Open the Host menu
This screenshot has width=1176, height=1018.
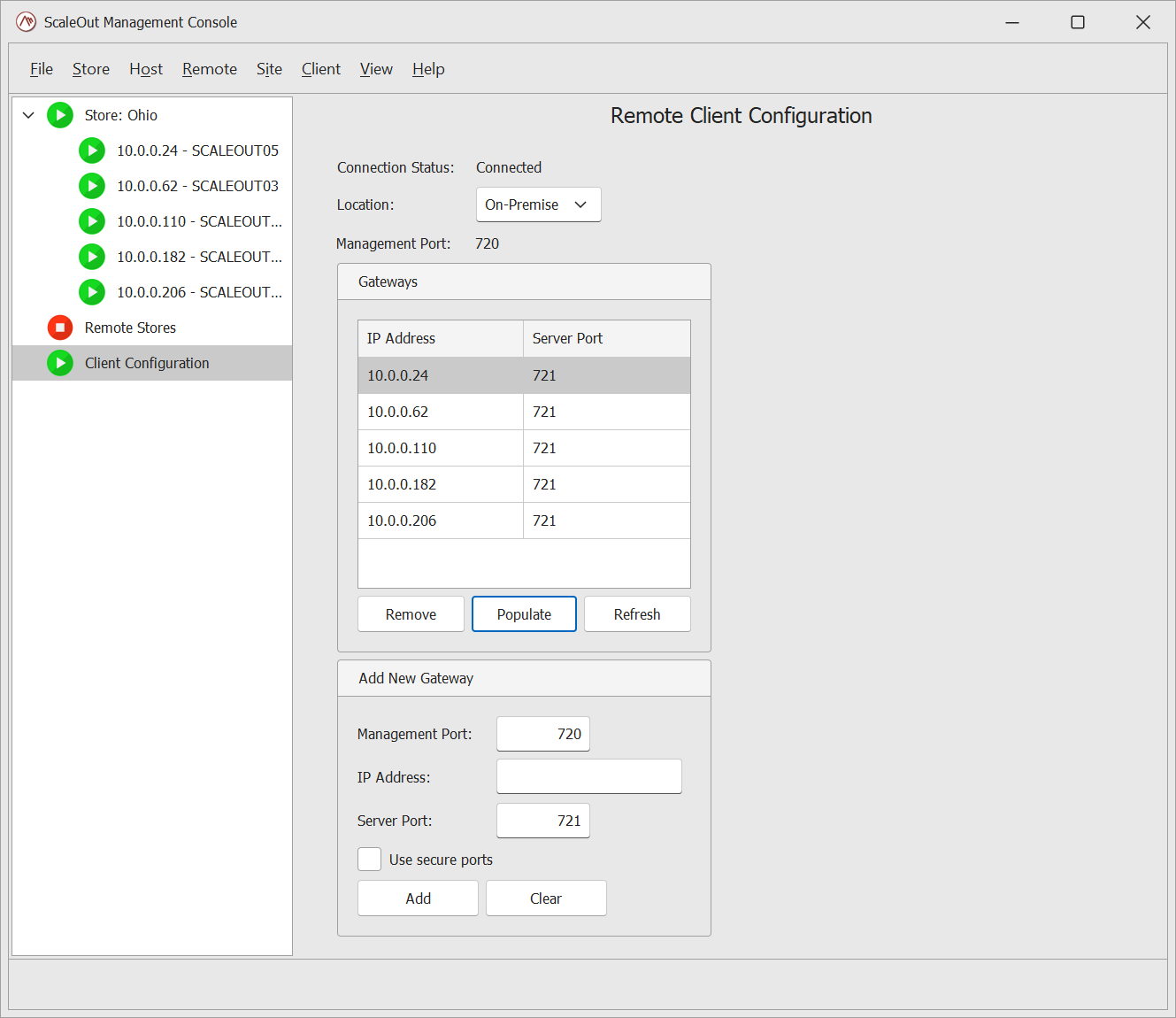(146, 69)
